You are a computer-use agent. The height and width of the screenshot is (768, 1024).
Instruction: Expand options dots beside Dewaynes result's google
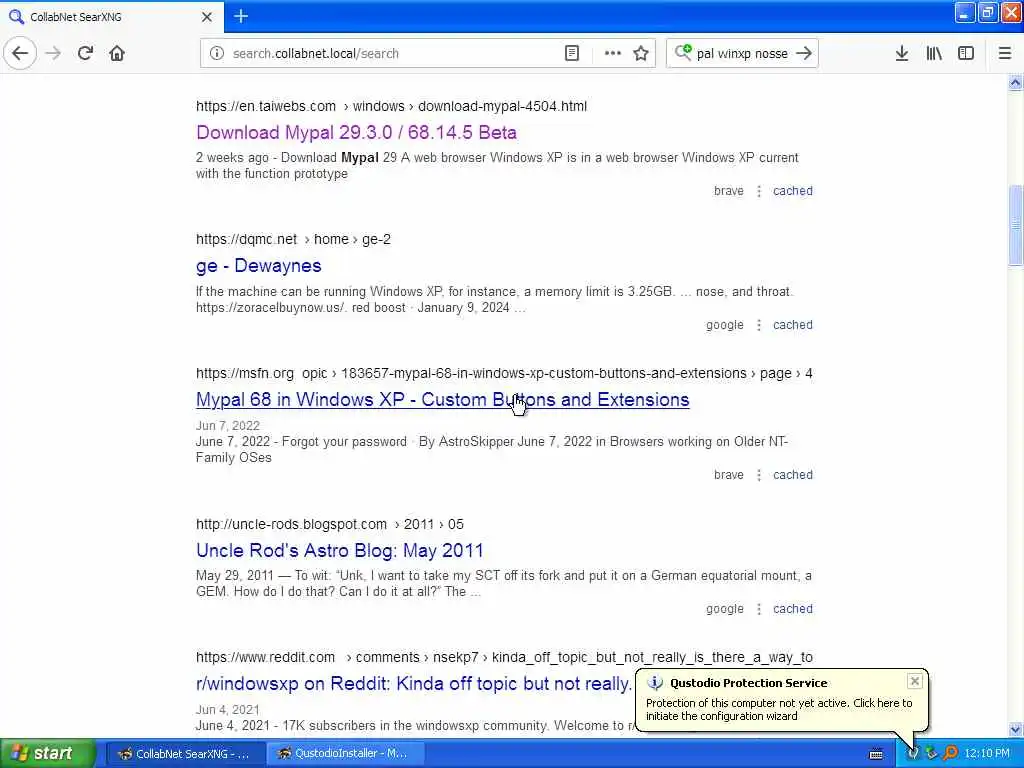(759, 325)
